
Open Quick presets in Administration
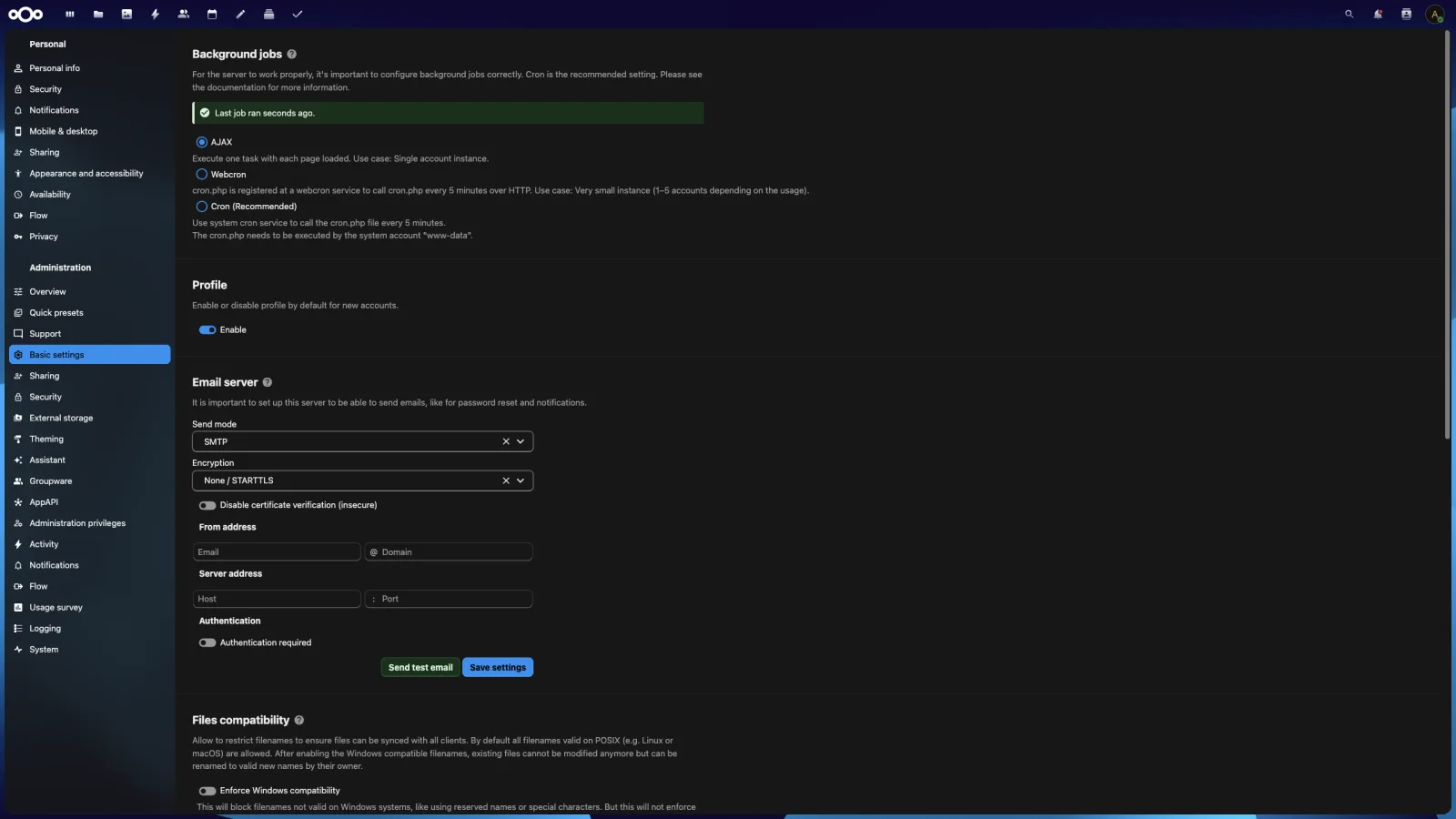pos(90,313)
